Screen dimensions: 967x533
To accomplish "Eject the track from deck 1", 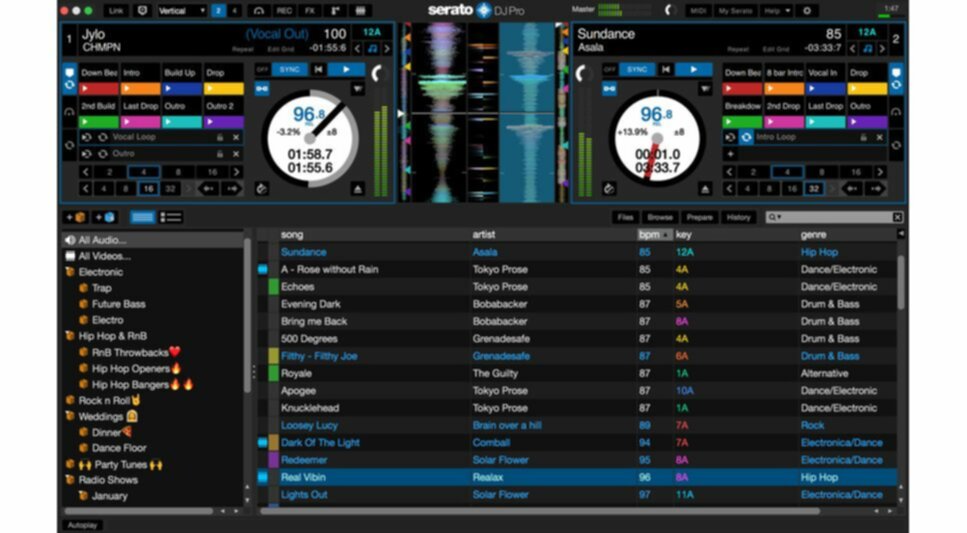I will [358, 189].
